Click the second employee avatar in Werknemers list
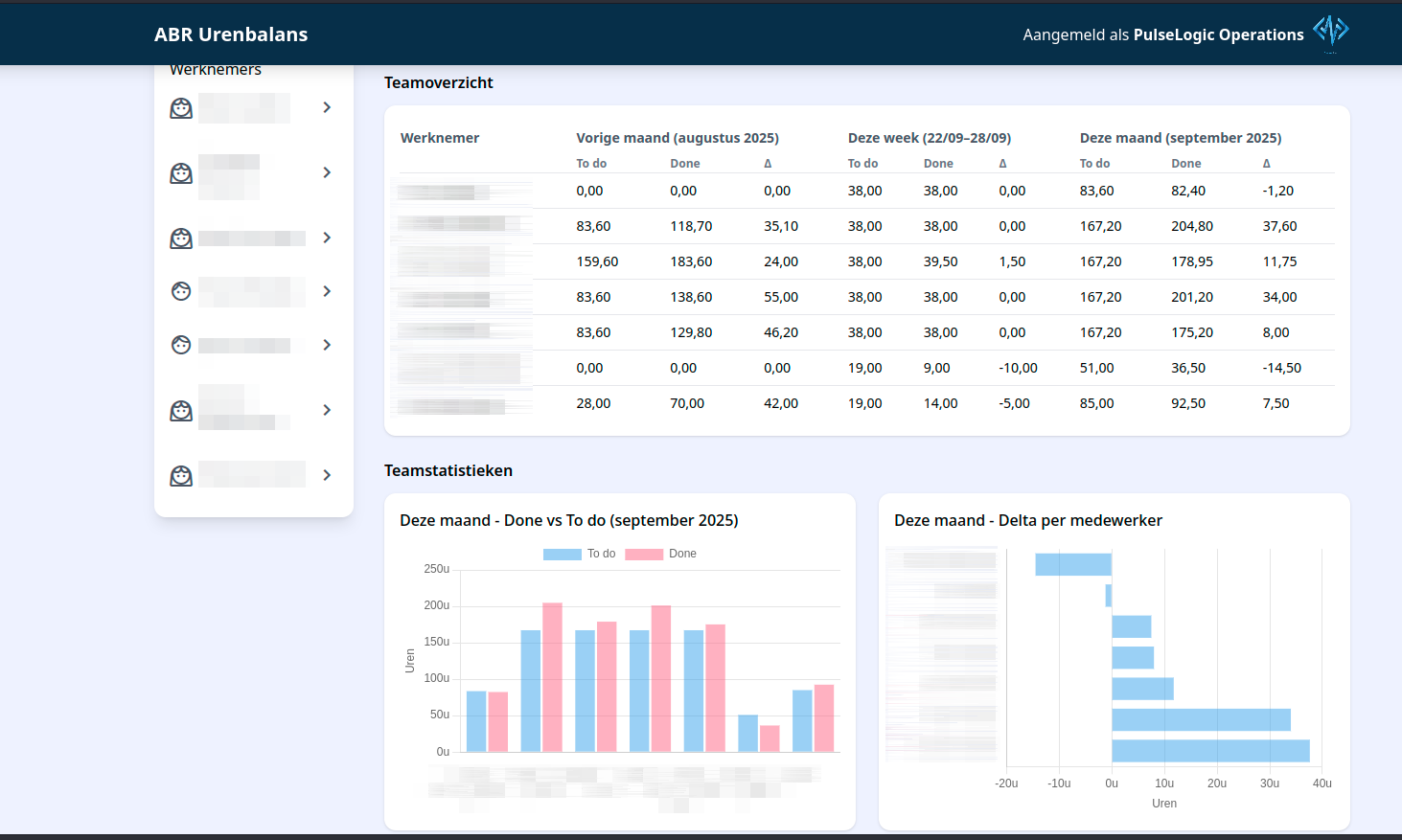Image resolution: width=1402 pixels, height=840 pixels. (181, 173)
